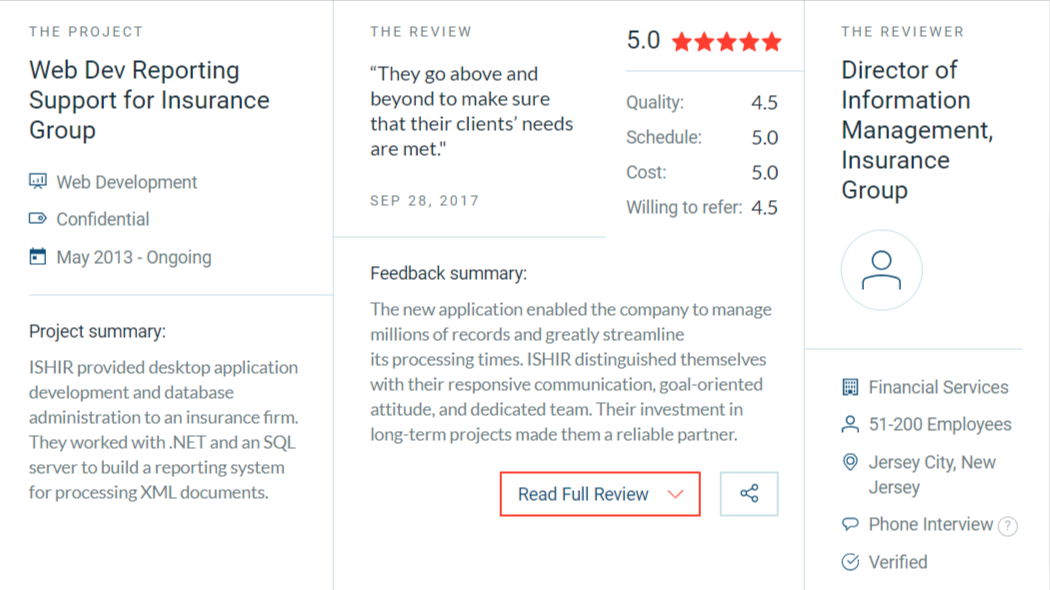
Task: Click the location pin icon
Action: (850, 462)
